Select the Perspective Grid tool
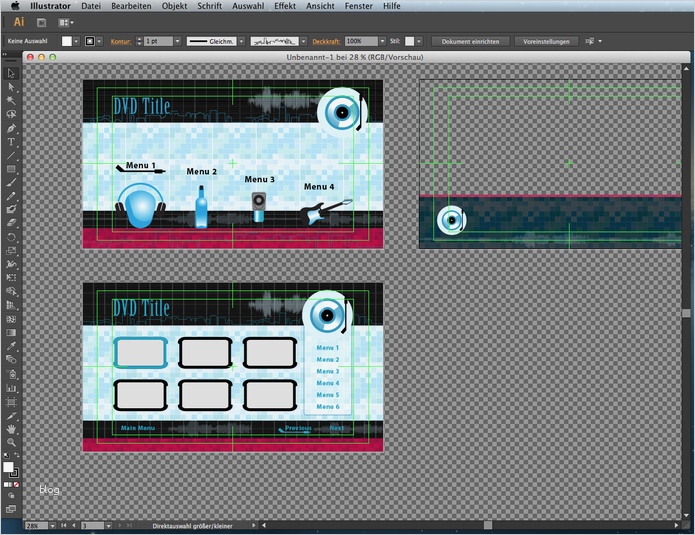 [x=11, y=305]
